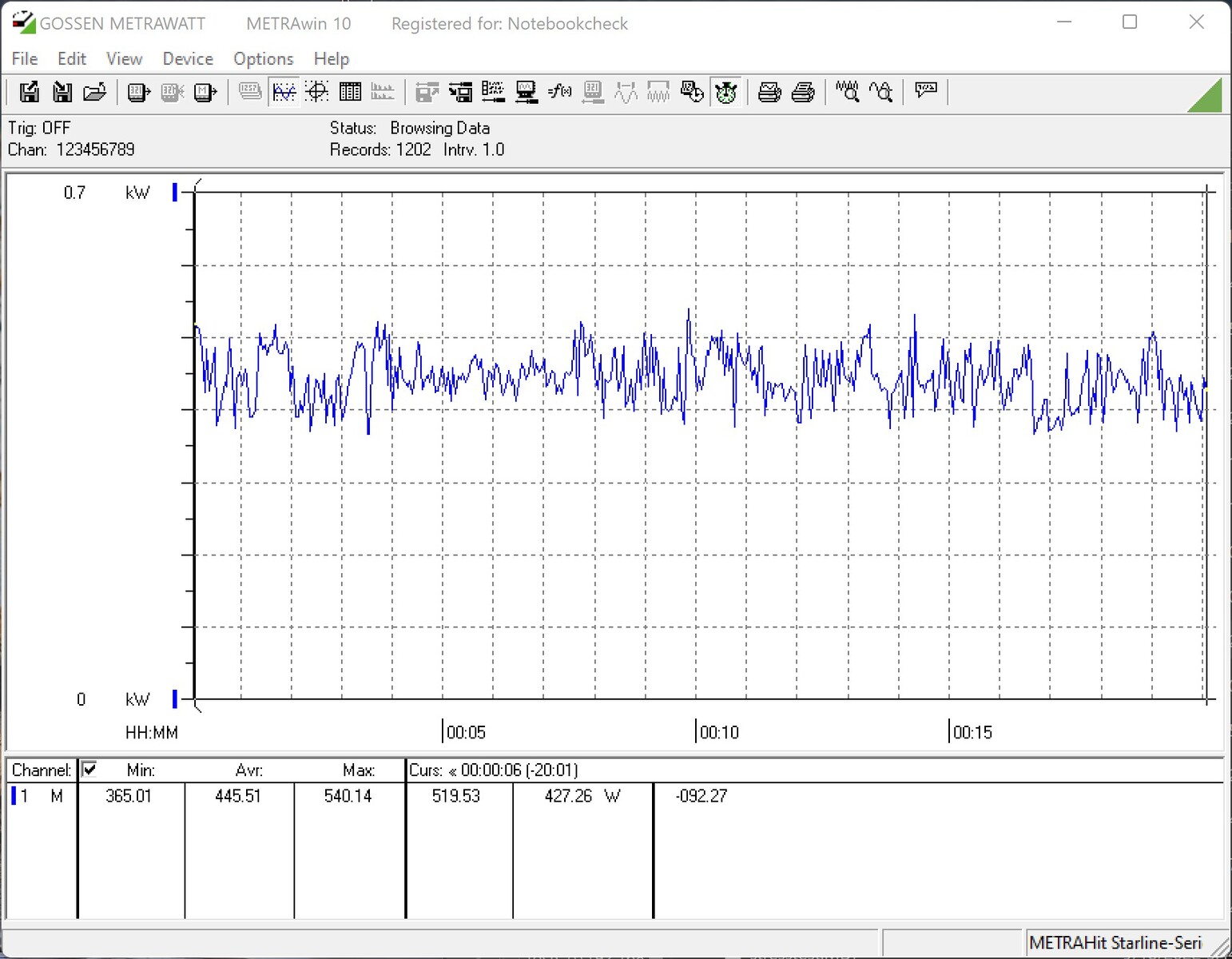Image resolution: width=1232 pixels, height=959 pixels.
Task: Expand the Options menu
Action: 263,59
